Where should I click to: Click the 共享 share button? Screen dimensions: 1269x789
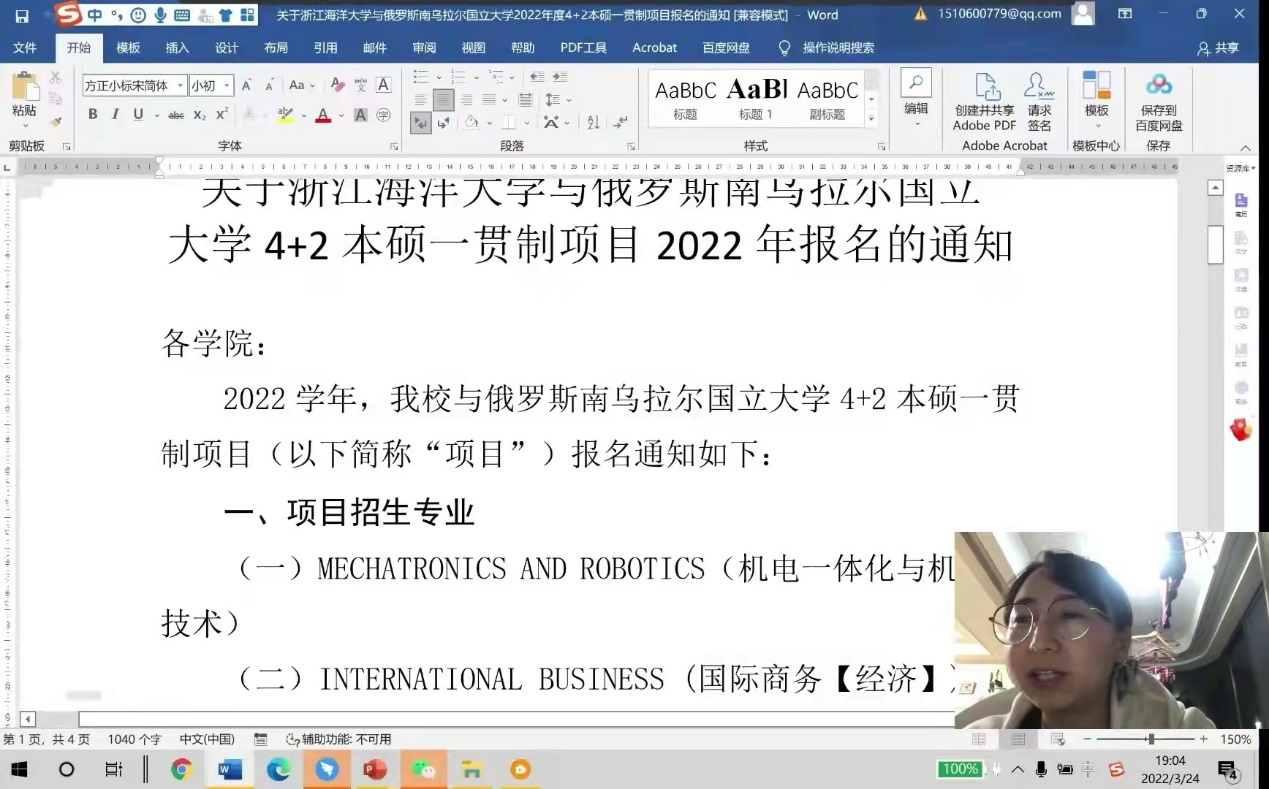(1218, 48)
